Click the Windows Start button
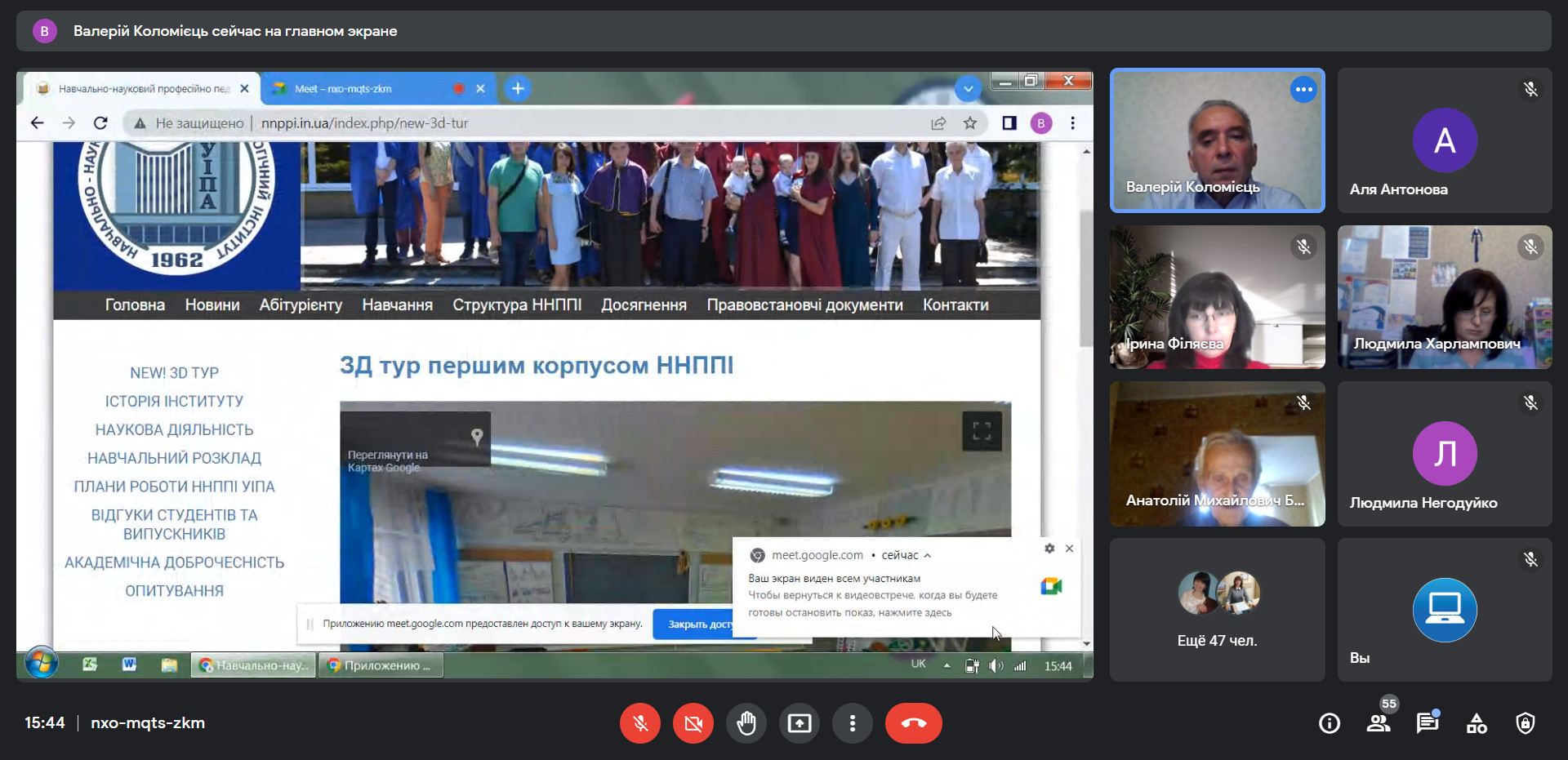The image size is (1568, 760). (x=41, y=664)
